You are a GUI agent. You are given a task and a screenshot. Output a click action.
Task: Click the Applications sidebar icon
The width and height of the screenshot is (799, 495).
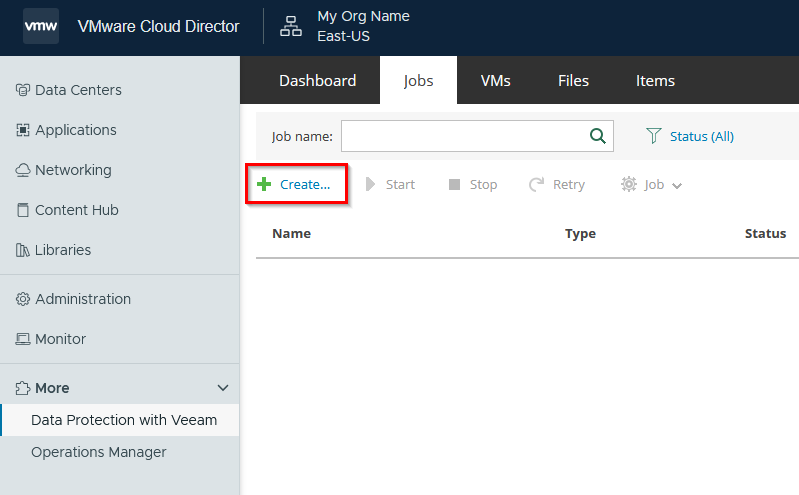coord(22,130)
